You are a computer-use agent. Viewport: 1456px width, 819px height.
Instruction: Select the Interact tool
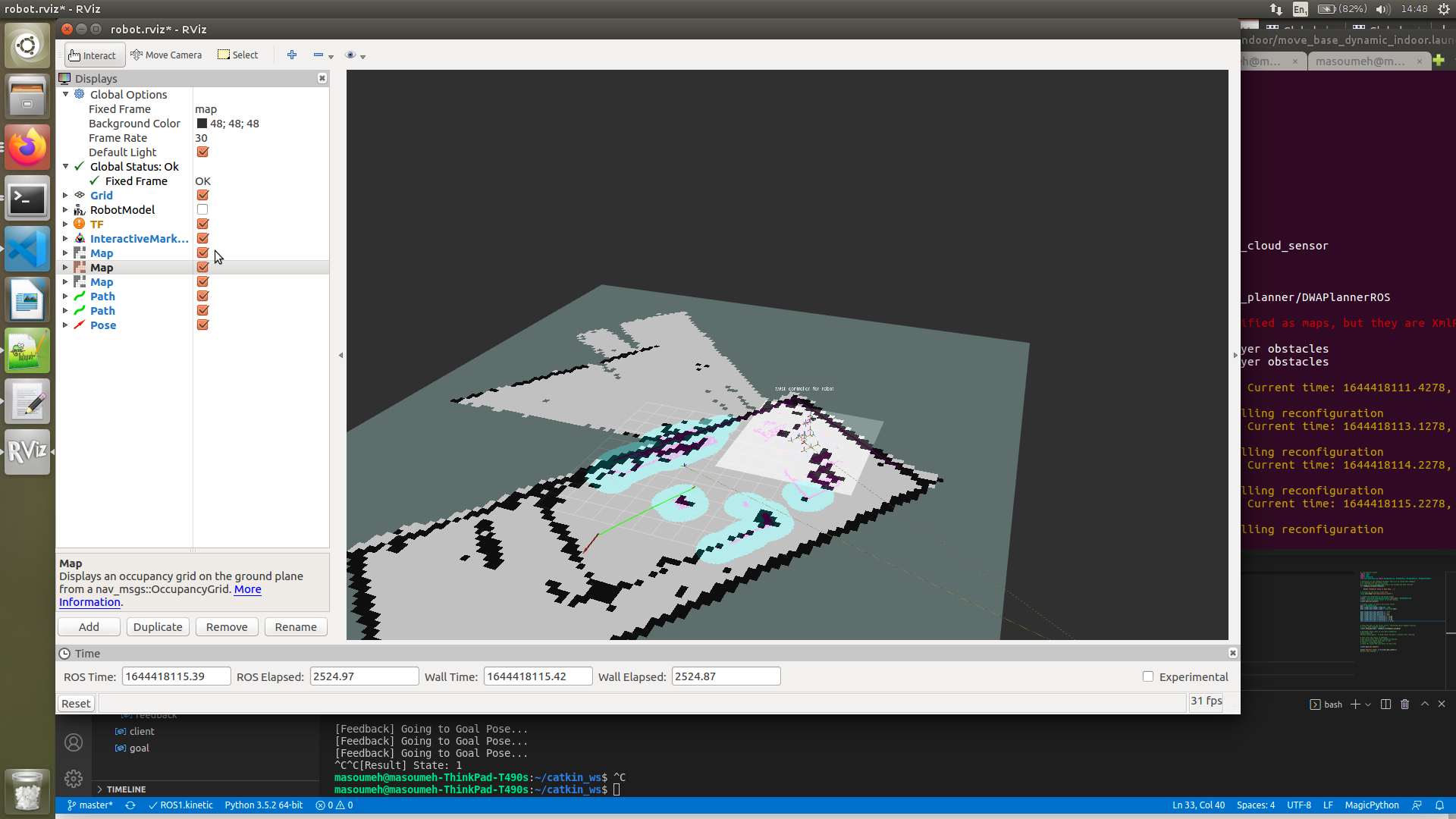click(x=93, y=55)
